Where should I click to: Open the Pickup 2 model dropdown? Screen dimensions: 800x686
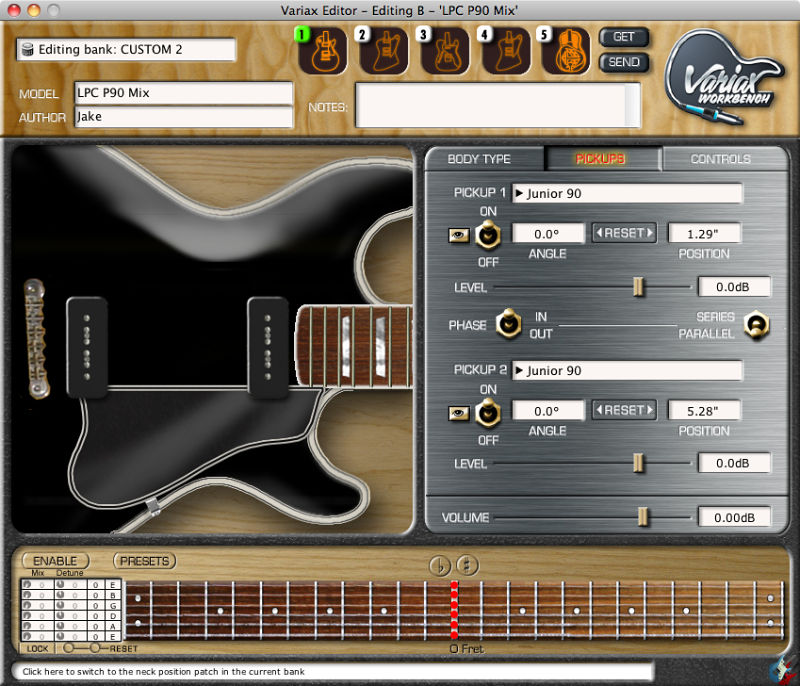coord(627,370)
